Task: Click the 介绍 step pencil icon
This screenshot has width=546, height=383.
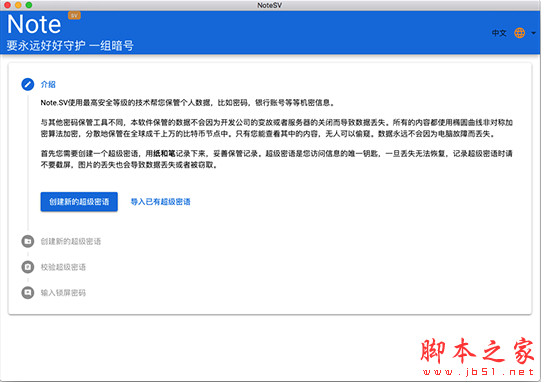Action: coord(28,84)
